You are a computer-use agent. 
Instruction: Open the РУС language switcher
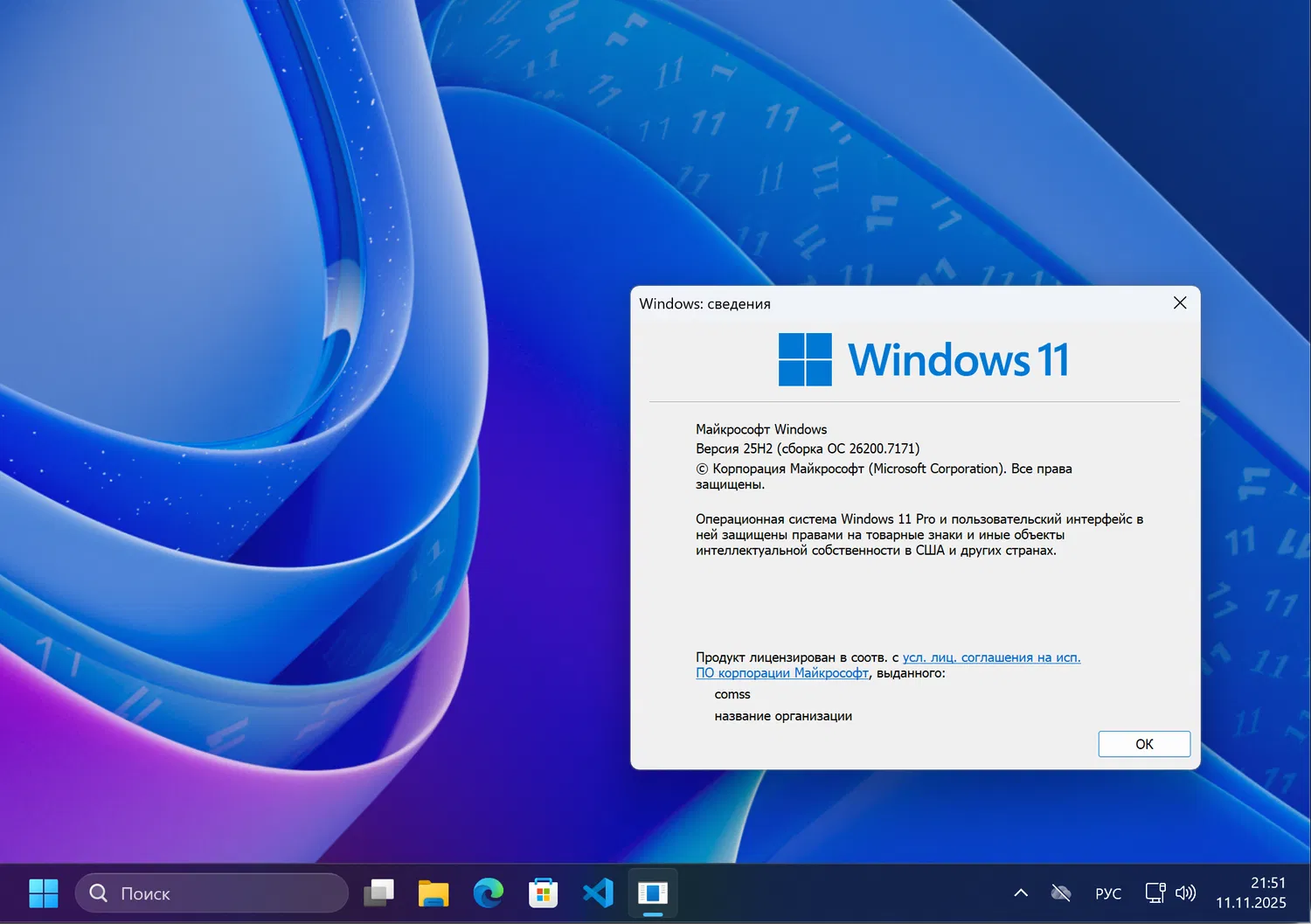tap(1107, 893)
